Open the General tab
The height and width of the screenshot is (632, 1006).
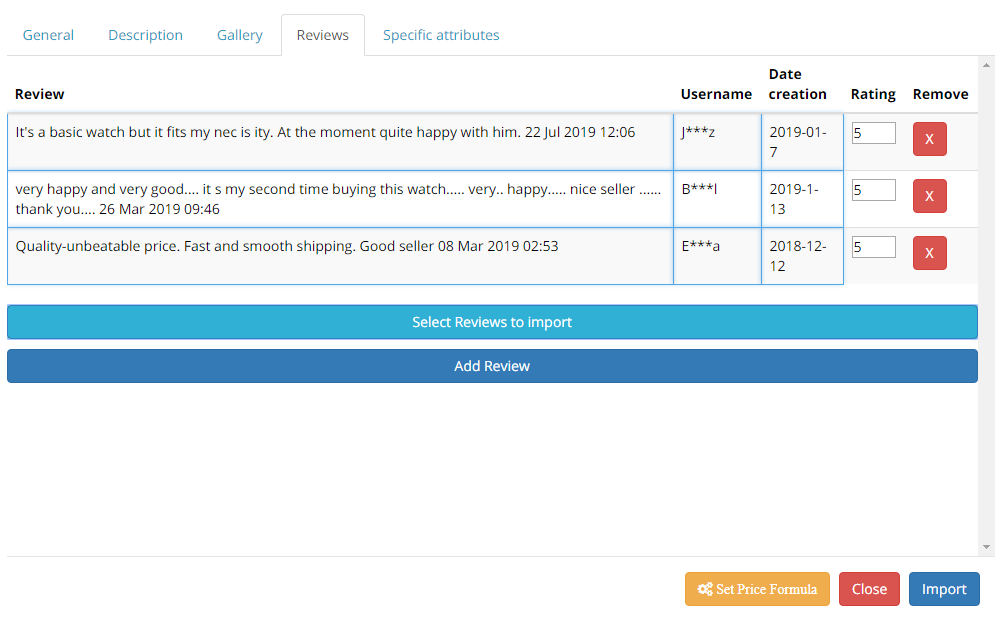(48, 35)
